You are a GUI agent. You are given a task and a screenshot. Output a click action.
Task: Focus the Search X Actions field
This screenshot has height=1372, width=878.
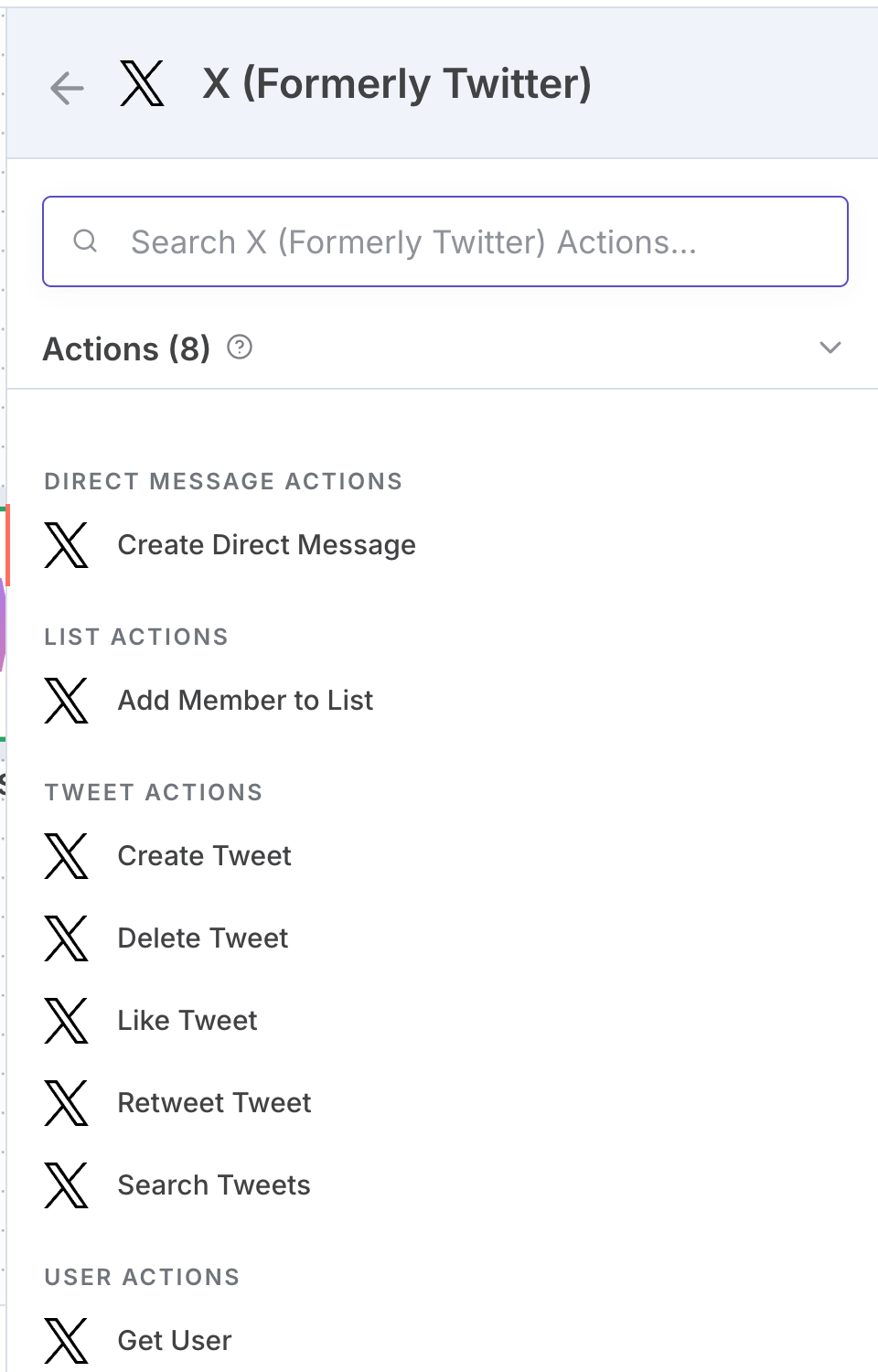coord(445,241)
